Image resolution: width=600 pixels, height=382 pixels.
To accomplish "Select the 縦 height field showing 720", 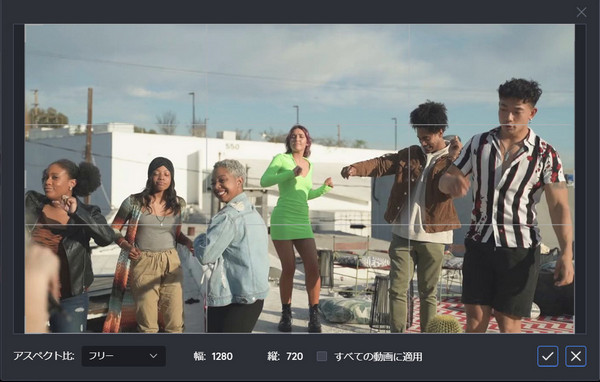I will 294,356.
